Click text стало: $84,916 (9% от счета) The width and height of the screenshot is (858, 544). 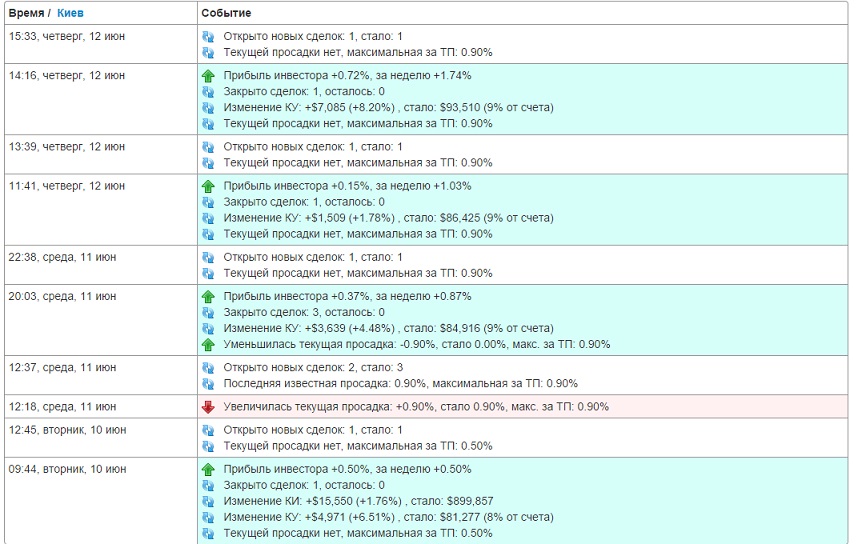tap(479, 329)
